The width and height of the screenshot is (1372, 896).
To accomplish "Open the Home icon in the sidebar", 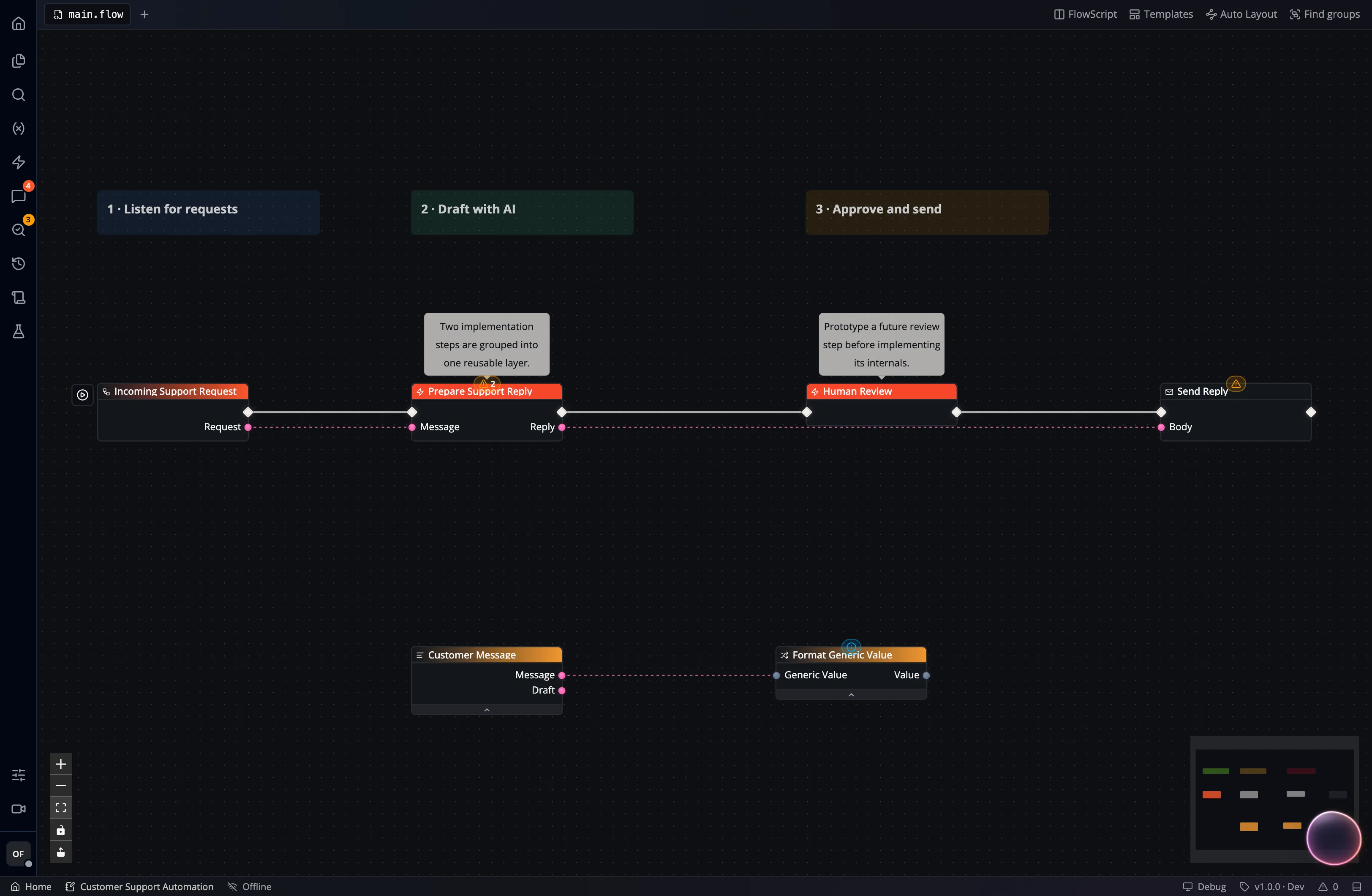I will [19, 24].
